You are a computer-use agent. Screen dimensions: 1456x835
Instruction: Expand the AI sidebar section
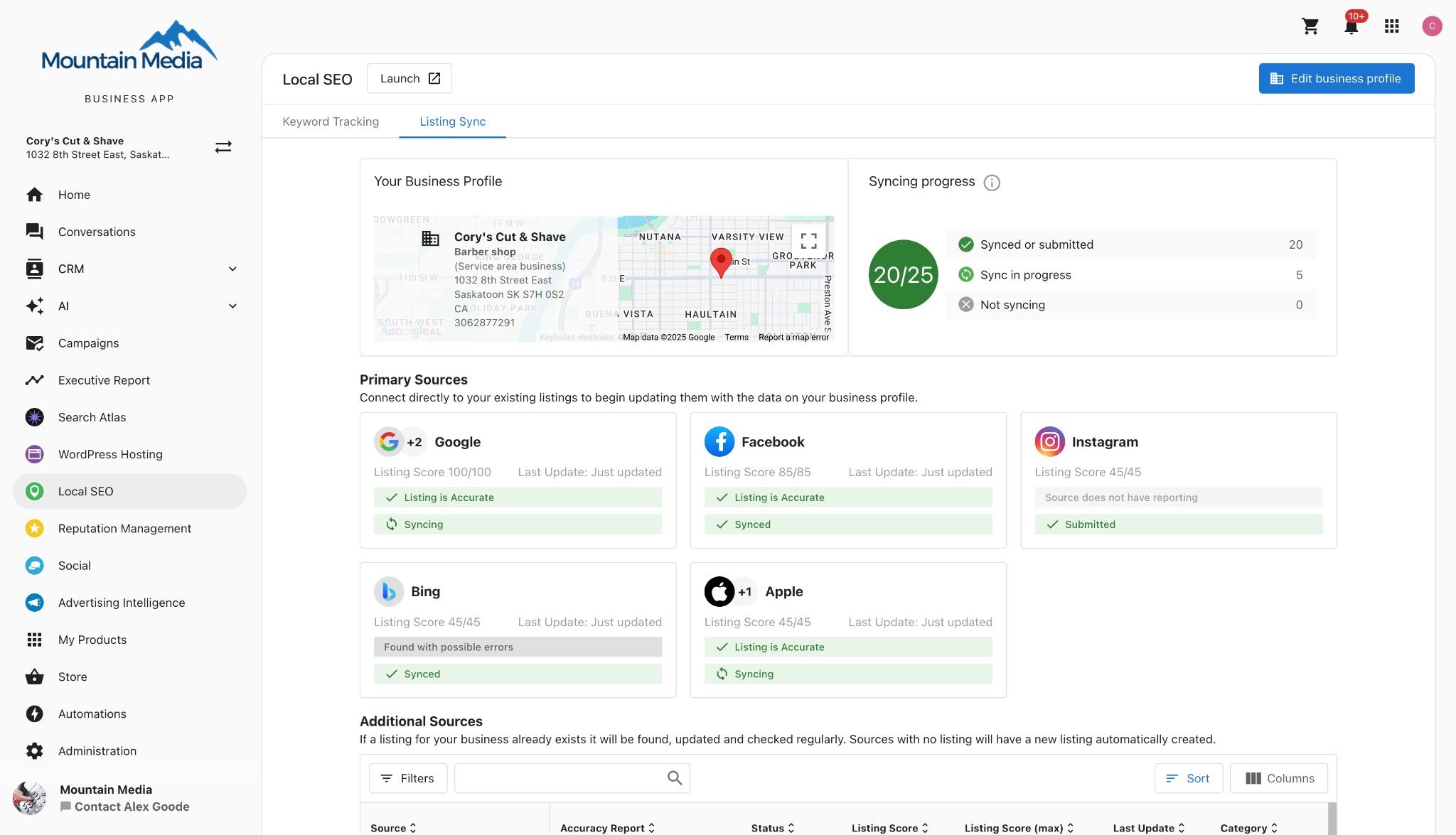(x=233, y=306)
